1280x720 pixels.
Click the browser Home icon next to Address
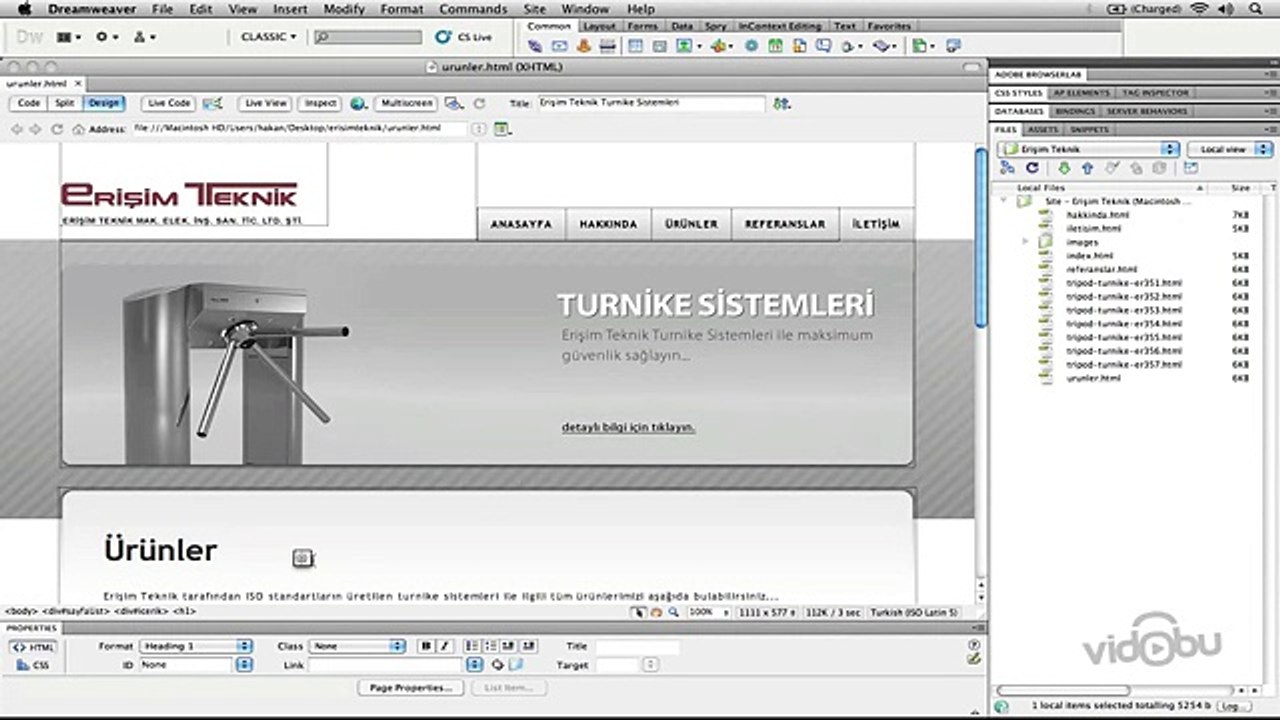(77, 129)
